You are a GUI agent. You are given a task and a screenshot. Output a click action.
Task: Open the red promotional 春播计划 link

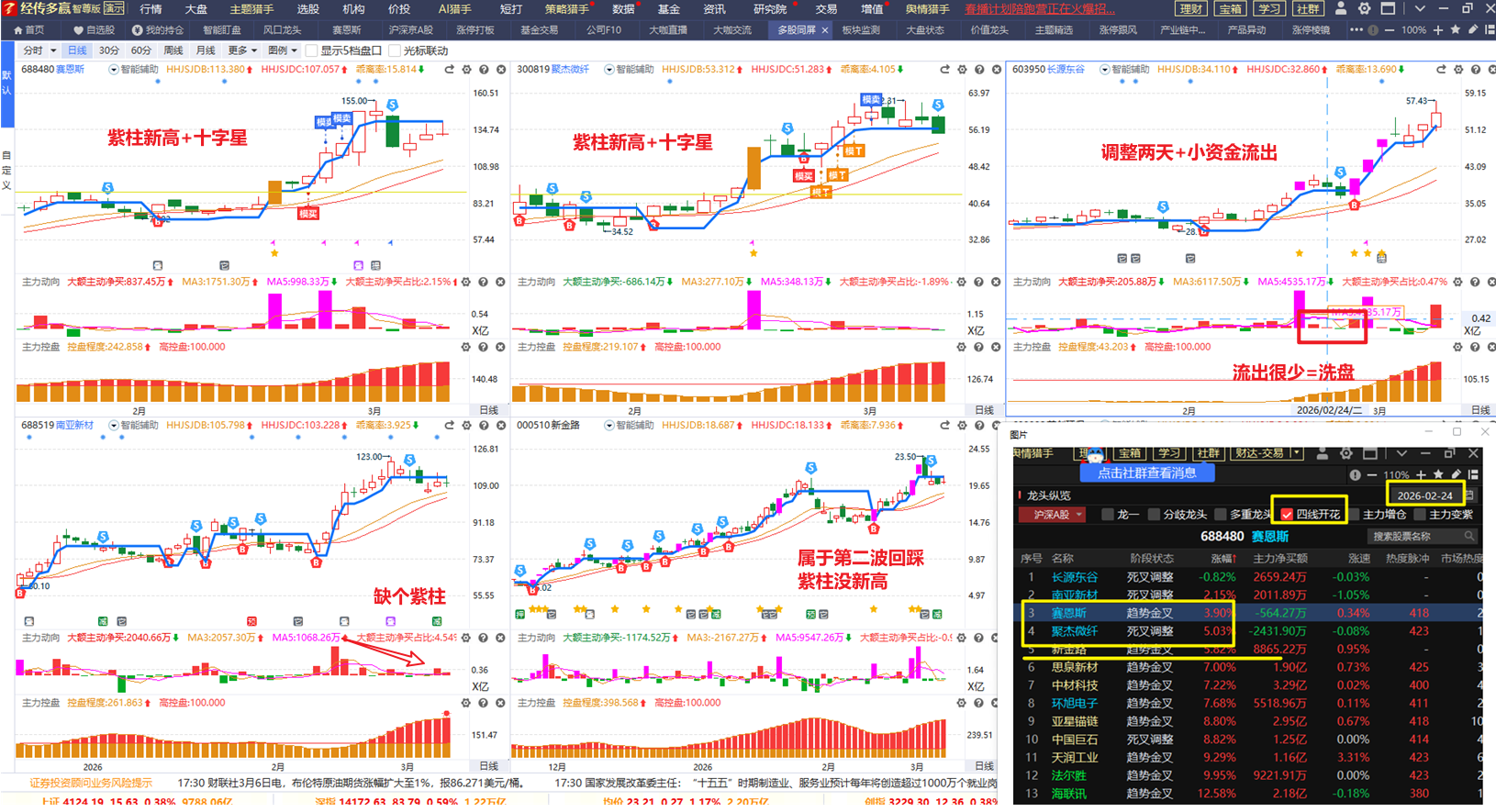pyautogui.click(x=1040, y=8)
